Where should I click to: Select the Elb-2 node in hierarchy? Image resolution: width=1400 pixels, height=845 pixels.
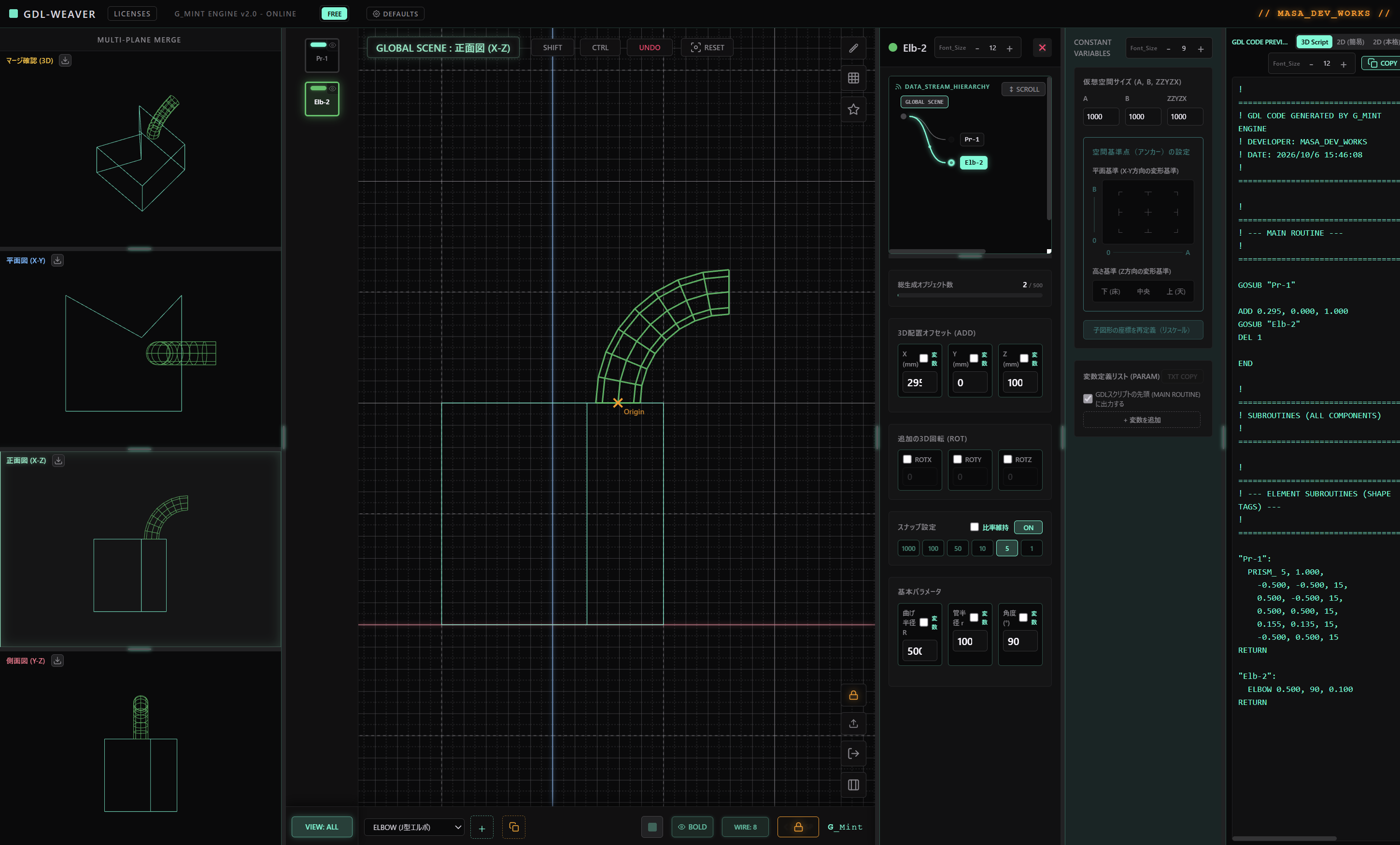coord(973,163)
